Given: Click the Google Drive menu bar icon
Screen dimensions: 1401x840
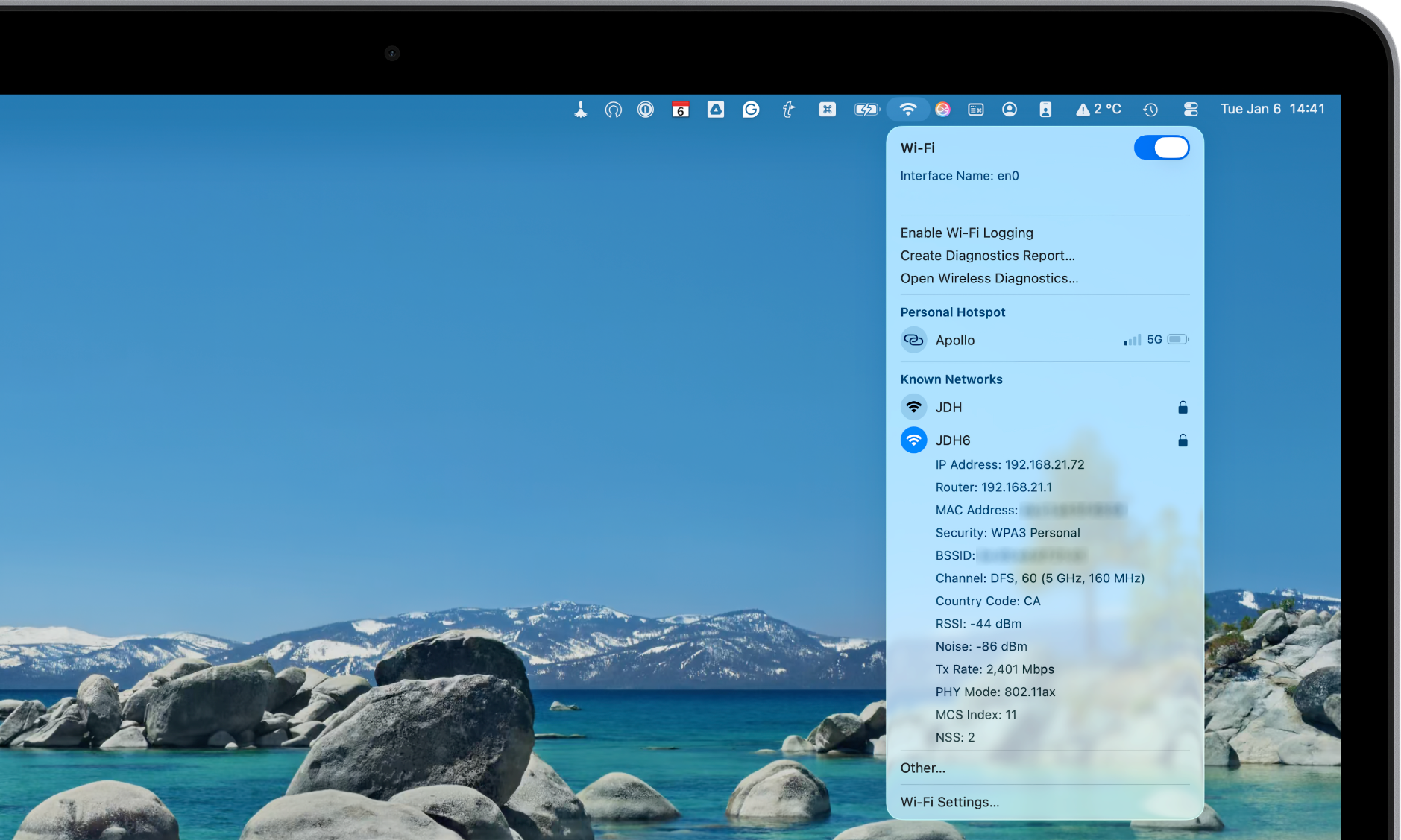Looking at the screenshot, I should click(x=716, y=110).
